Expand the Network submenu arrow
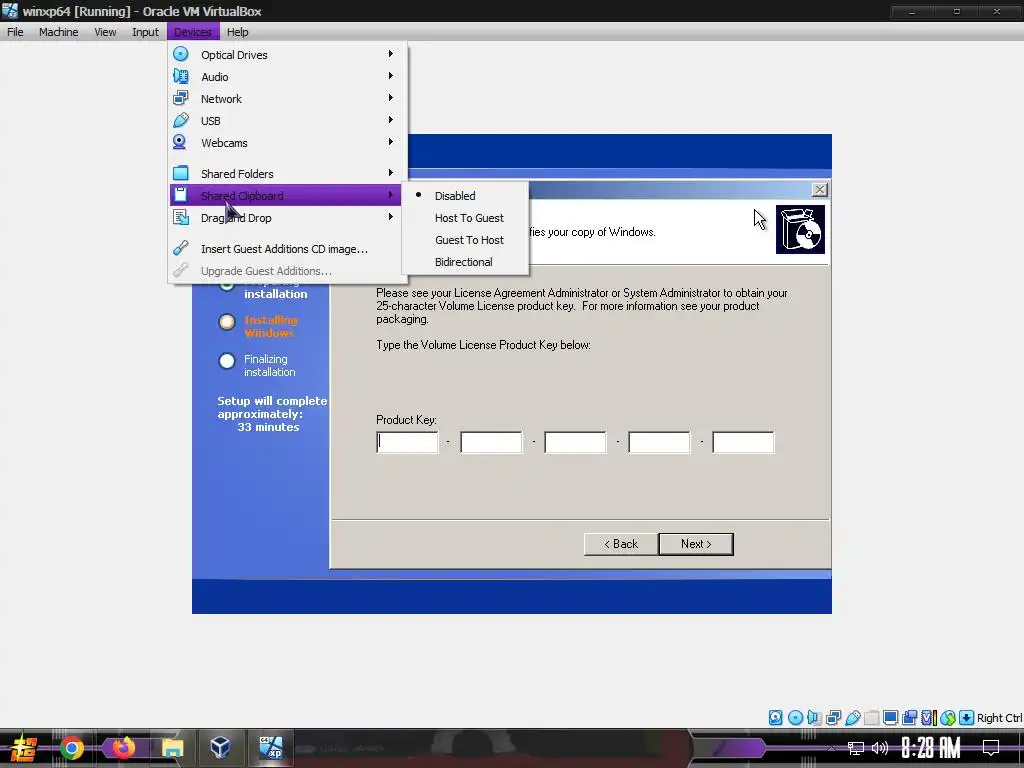The width and height of the screenshot is (1024, 768). pos(391,98)
